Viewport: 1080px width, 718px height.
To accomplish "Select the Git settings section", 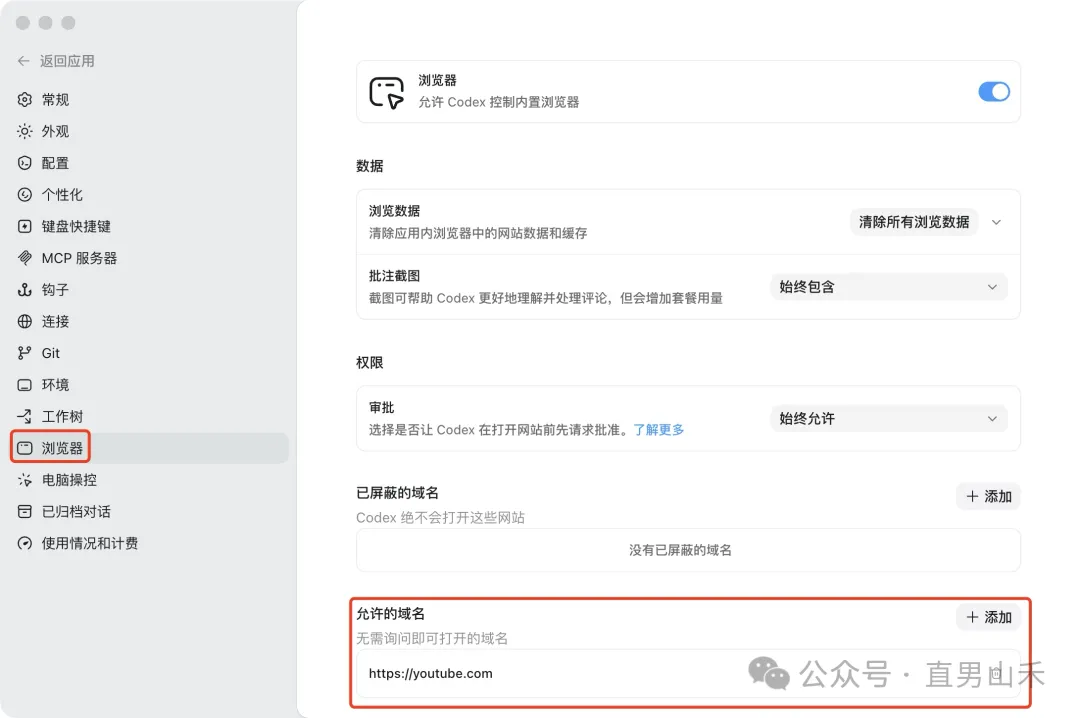I will [x=150, y=353].
